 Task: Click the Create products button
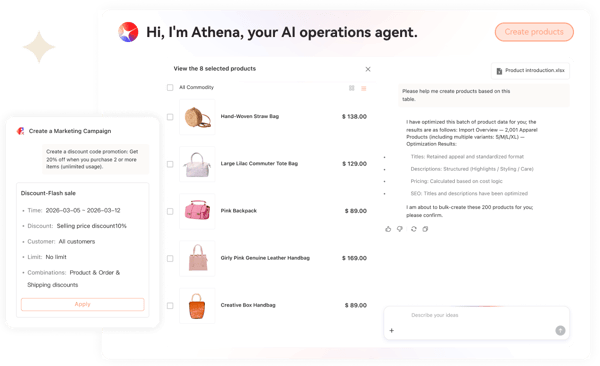pos(534,32)
